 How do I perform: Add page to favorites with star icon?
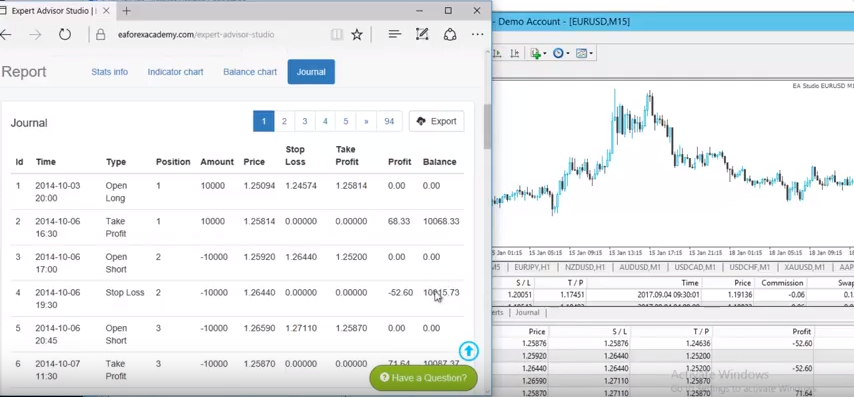357,35
